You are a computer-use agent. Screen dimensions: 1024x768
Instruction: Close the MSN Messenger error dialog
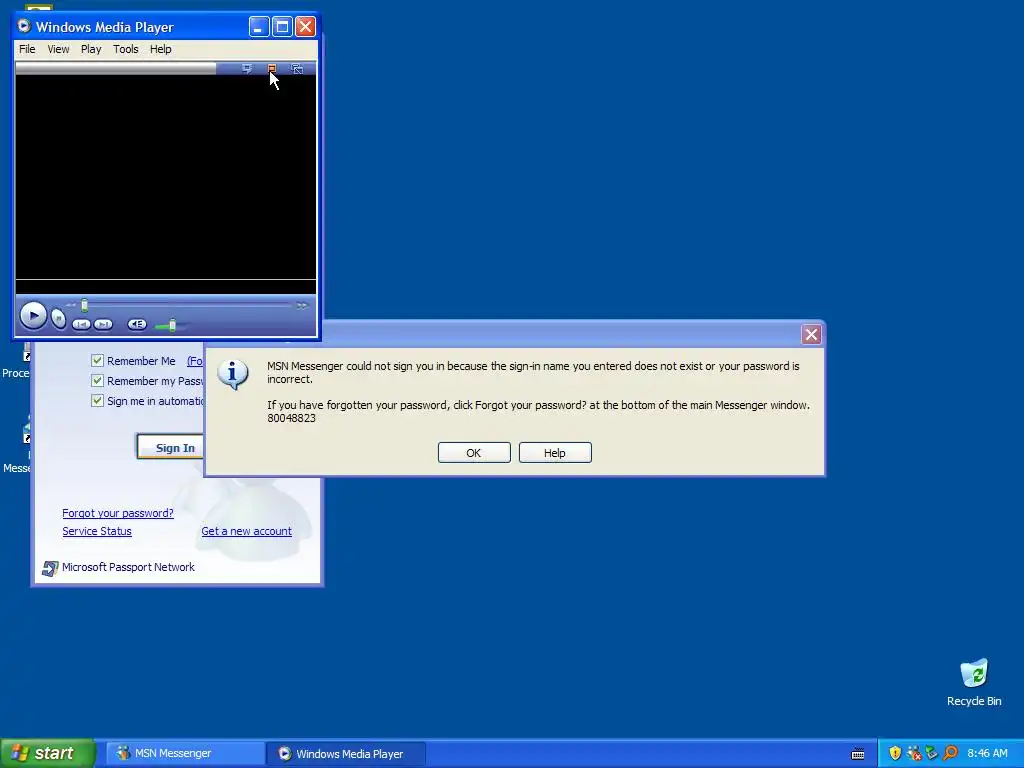tap(811, 334)
